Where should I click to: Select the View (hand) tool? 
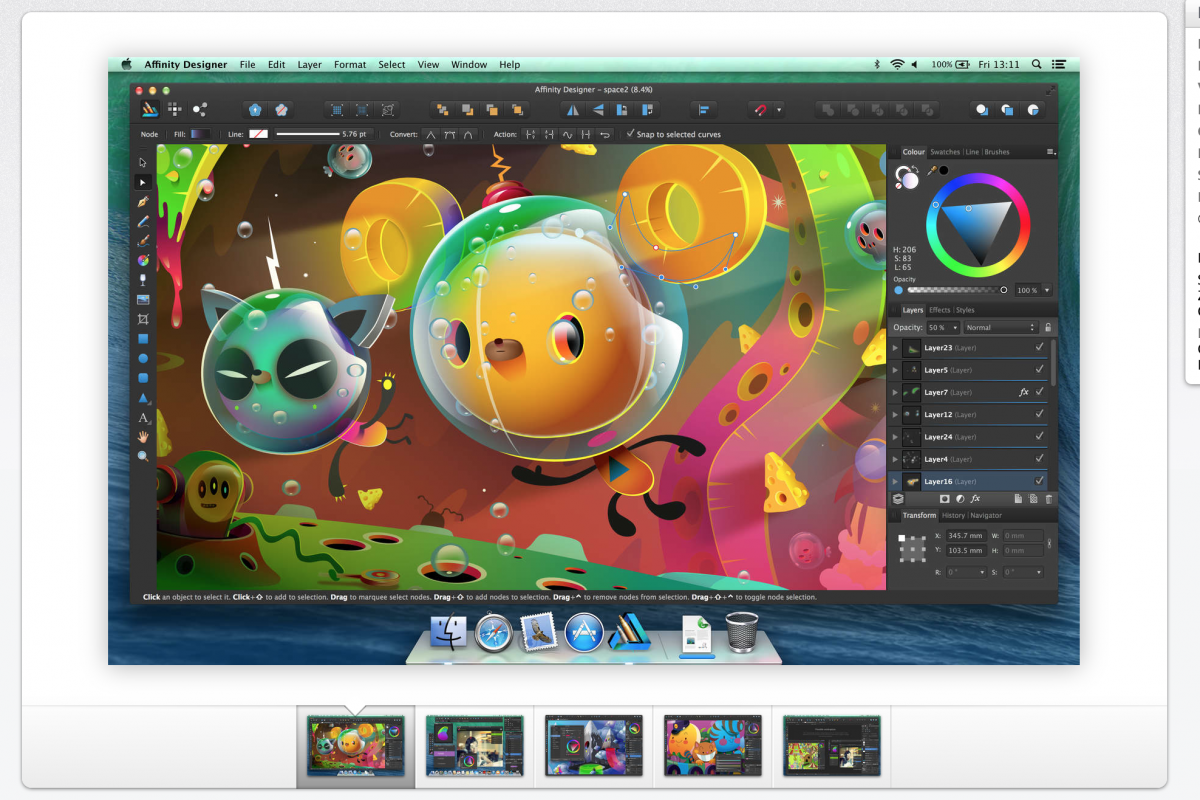tap(143, 437)
